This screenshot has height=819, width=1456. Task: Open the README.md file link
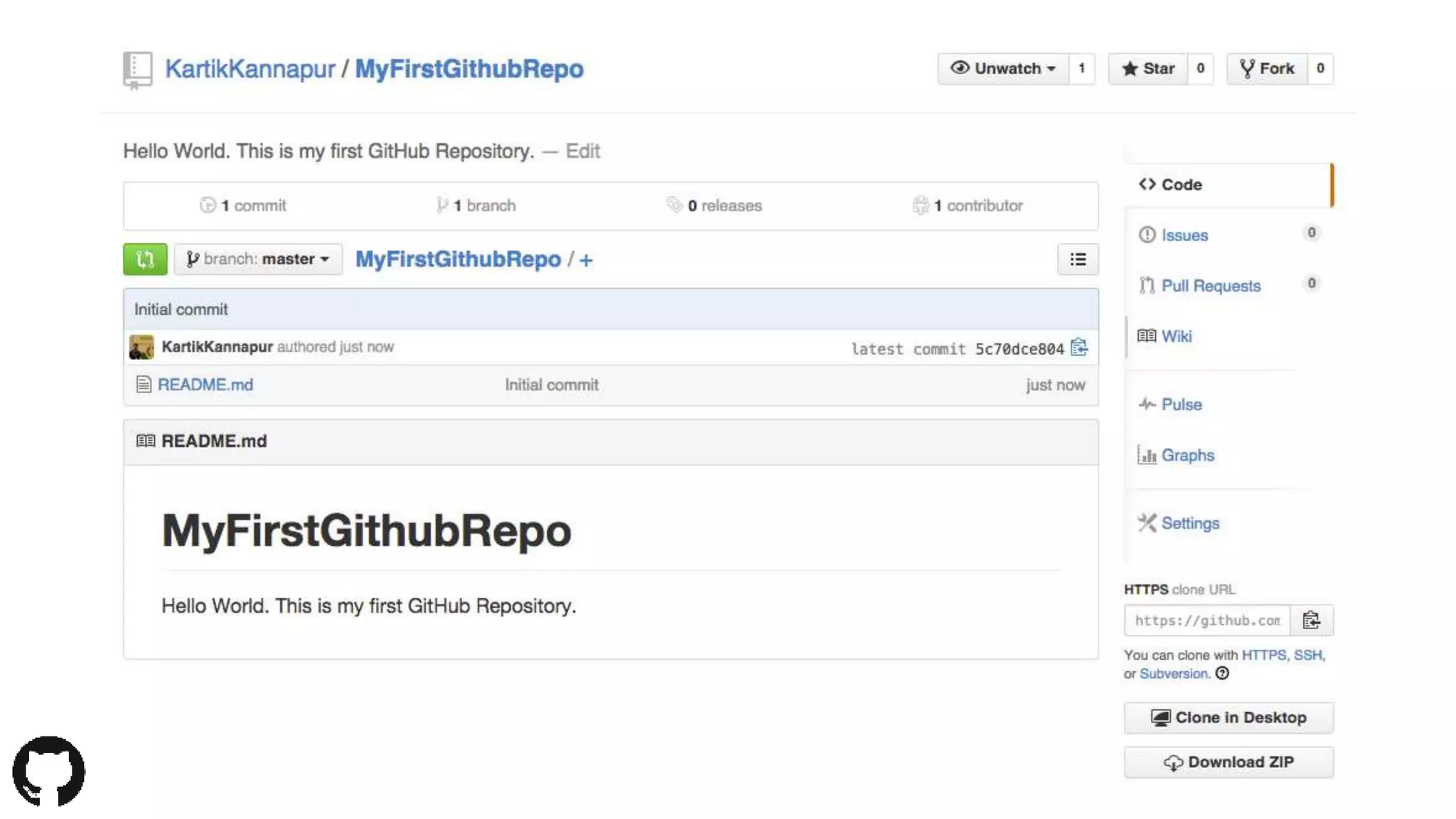click(x=205, y=385)
